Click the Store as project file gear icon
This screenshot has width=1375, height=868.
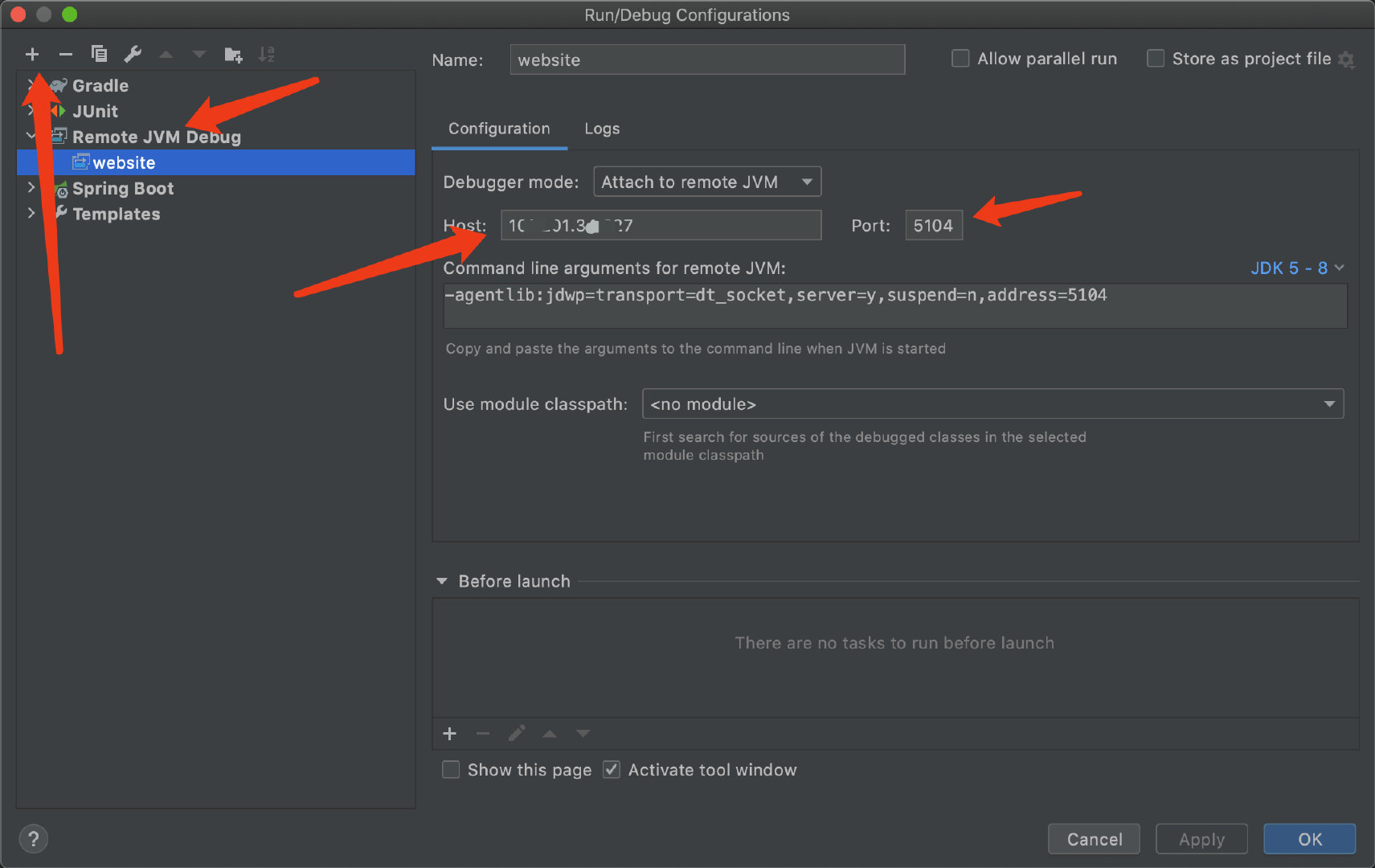1347,59
